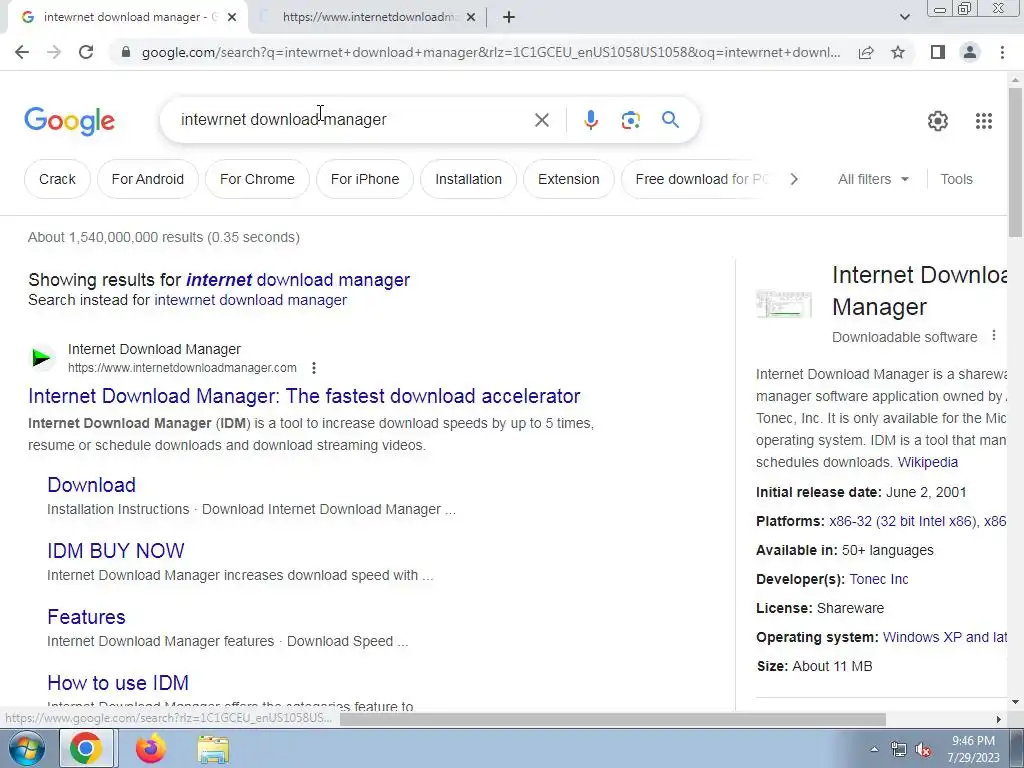Close the Google search tab

click(x=232, y=17)
